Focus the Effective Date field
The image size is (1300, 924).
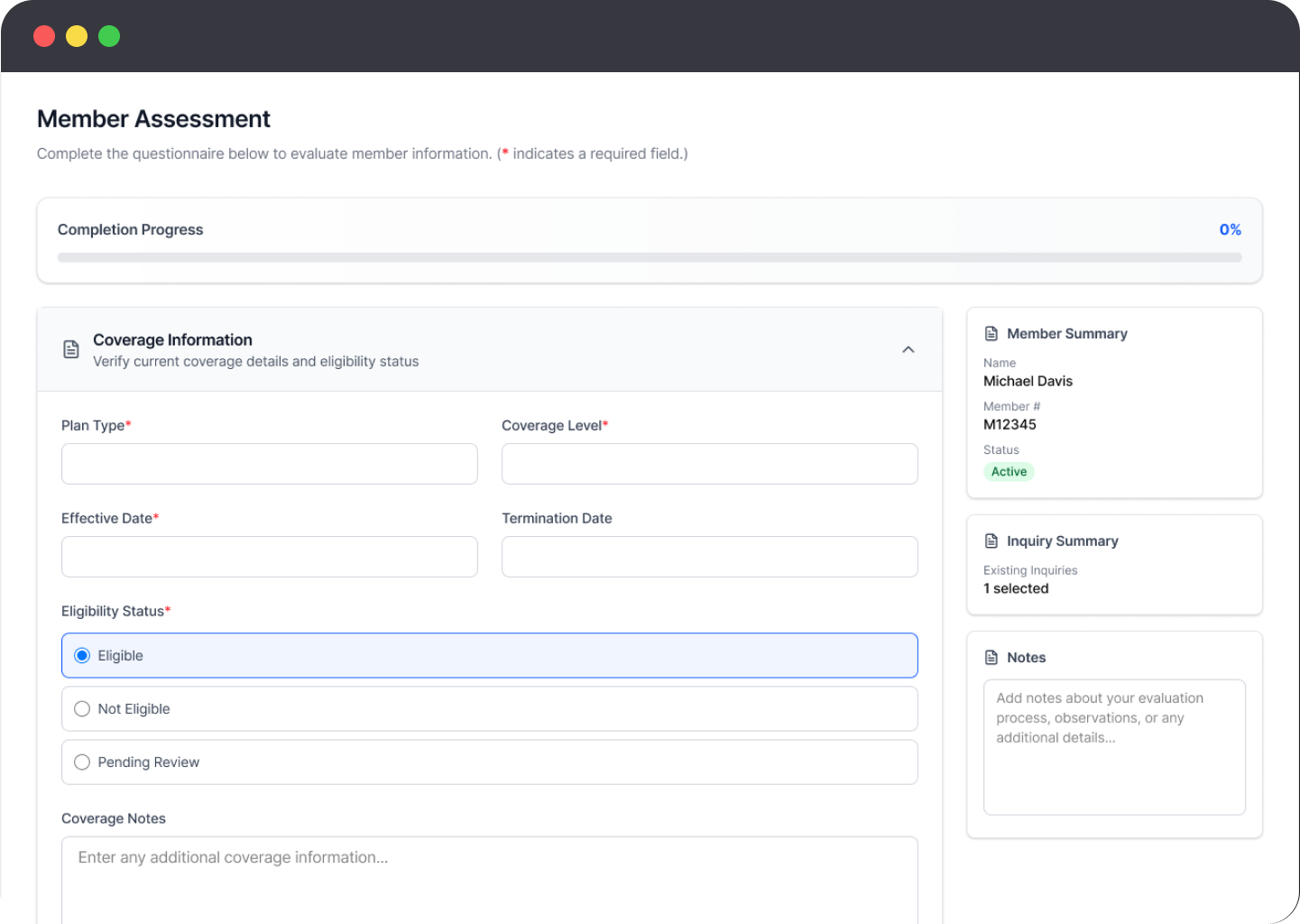(270, 557)
